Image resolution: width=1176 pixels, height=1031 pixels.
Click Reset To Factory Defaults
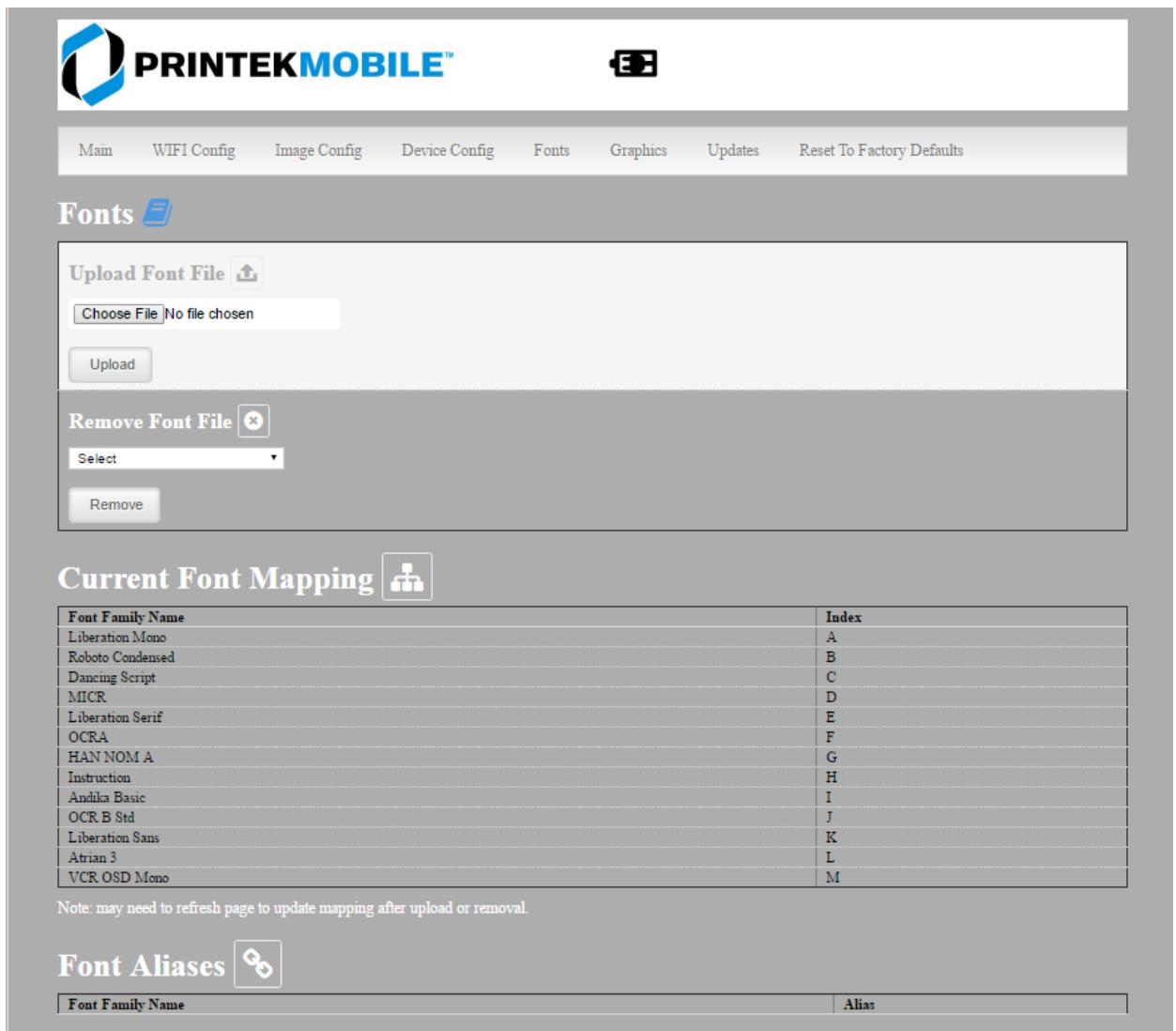point(881,150)
